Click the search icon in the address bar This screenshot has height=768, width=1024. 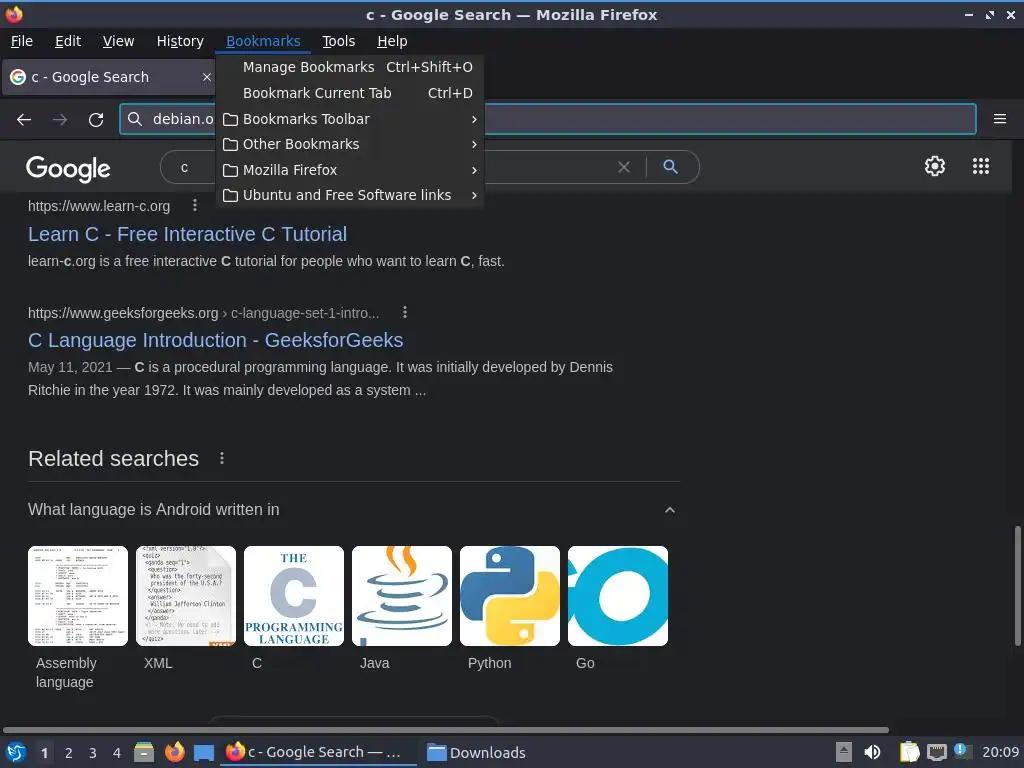(135, 119)
